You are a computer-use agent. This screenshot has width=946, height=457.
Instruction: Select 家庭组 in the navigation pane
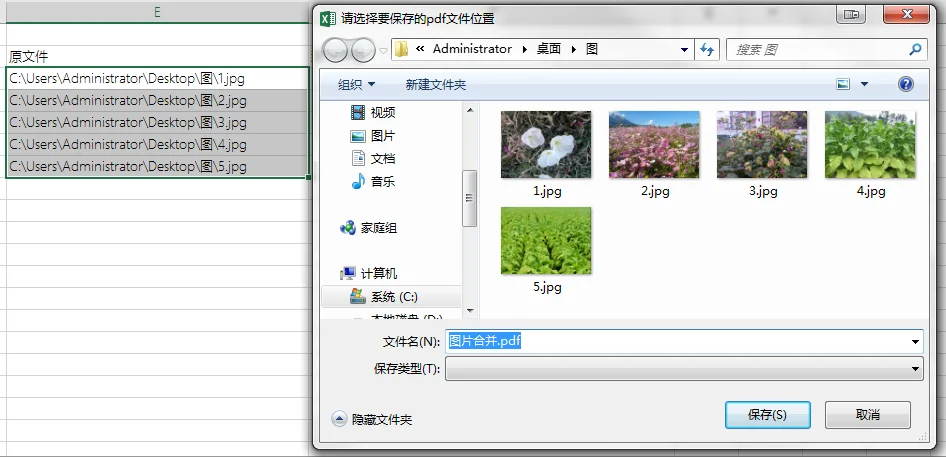(x=369, y=228)
